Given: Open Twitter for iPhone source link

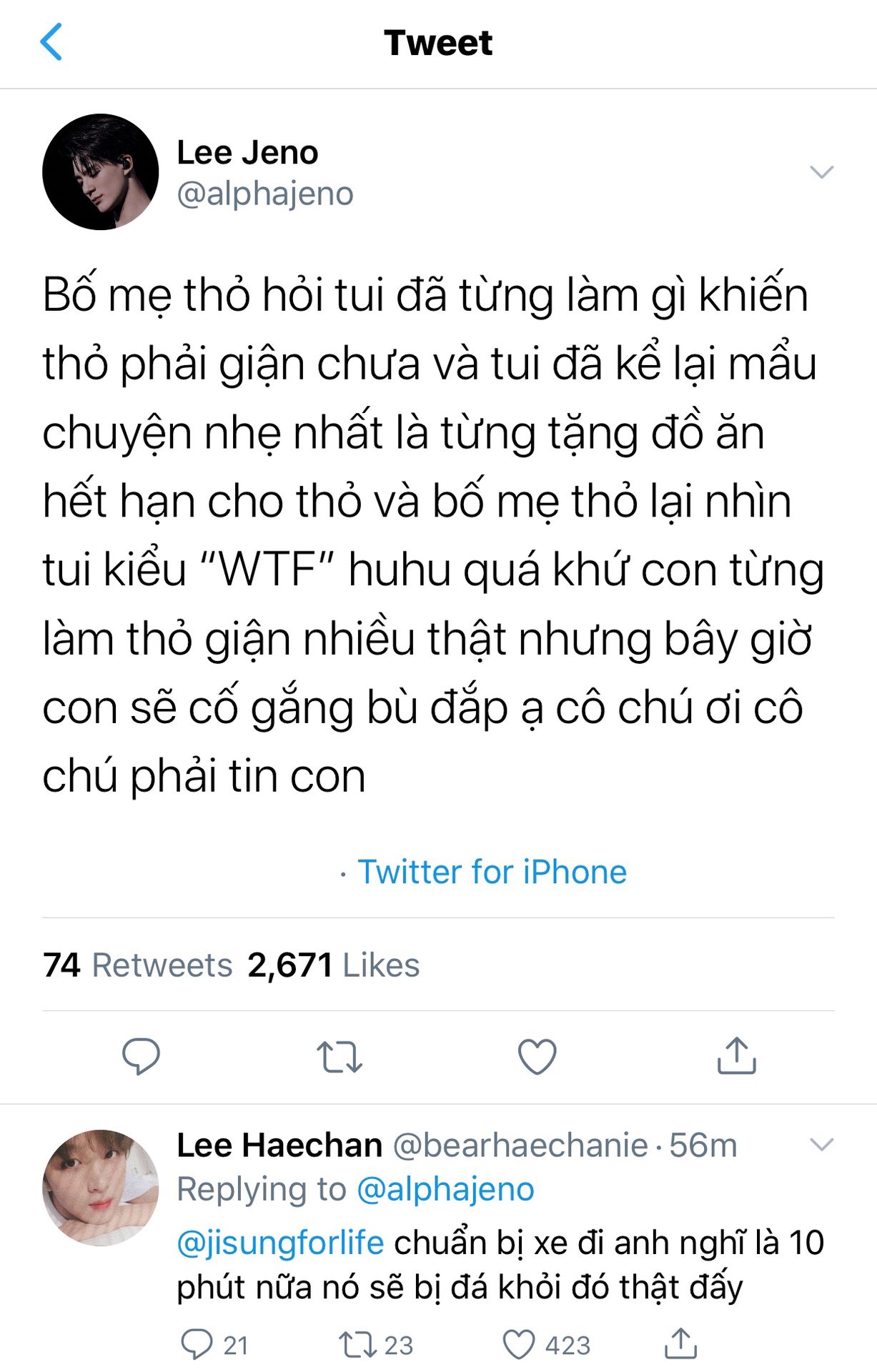Looking at the screenshot, I should tap(492, 872).
